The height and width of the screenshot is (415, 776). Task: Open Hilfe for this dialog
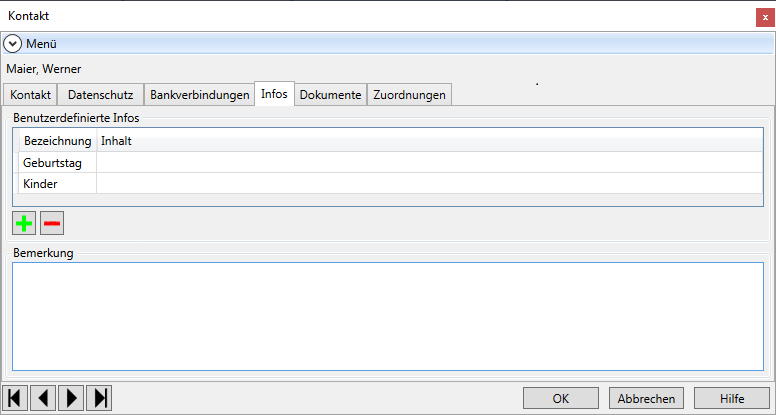tap(732, 398)
